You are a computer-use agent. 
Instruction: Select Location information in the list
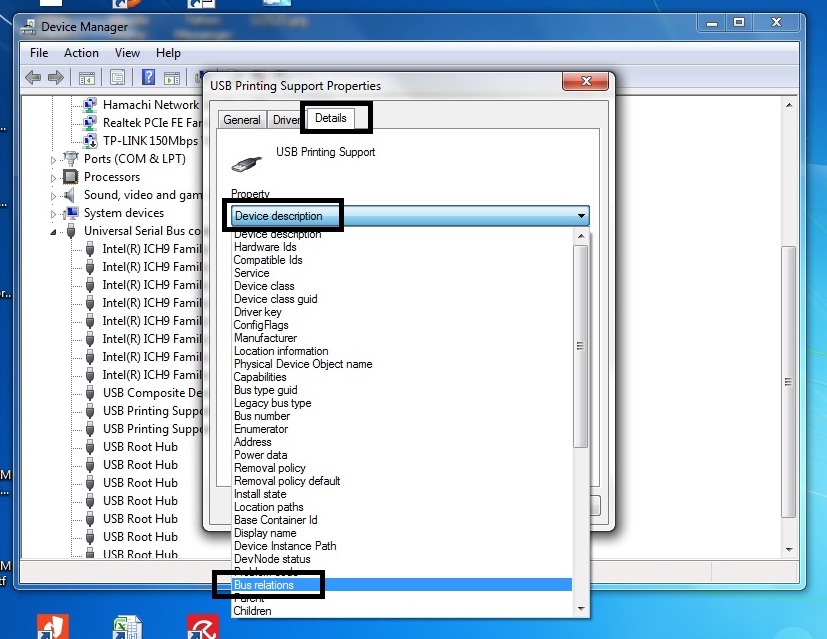coord(402,351)
